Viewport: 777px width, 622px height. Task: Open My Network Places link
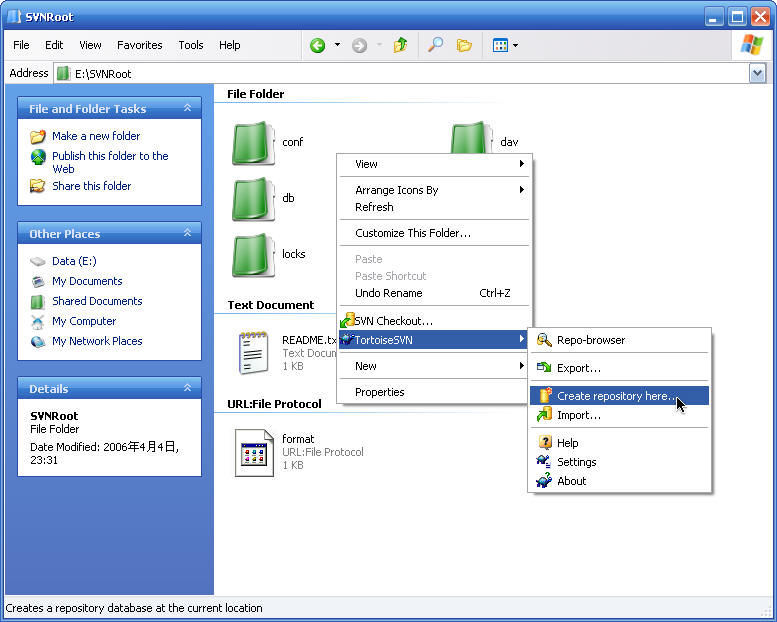[97, 341]
